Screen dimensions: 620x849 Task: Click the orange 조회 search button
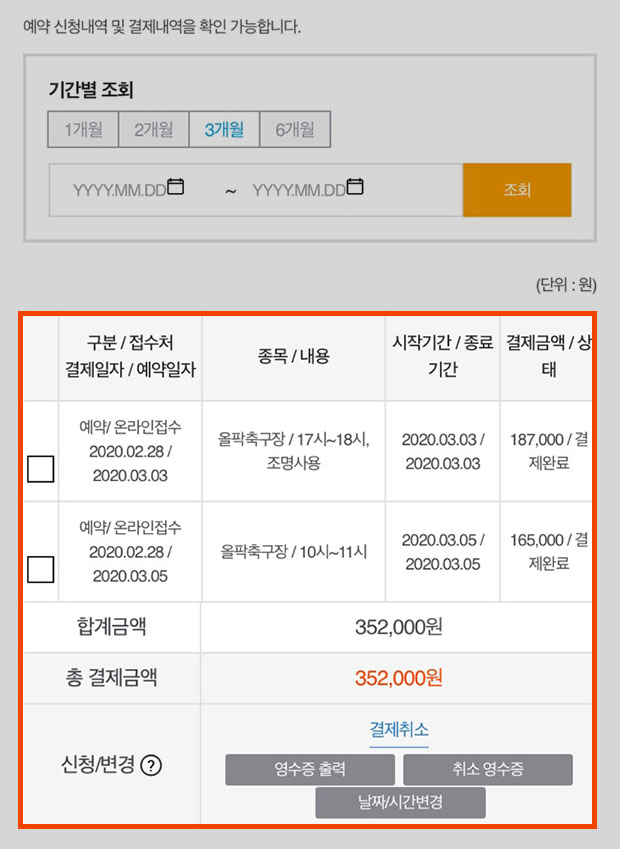tap(517, 190)
